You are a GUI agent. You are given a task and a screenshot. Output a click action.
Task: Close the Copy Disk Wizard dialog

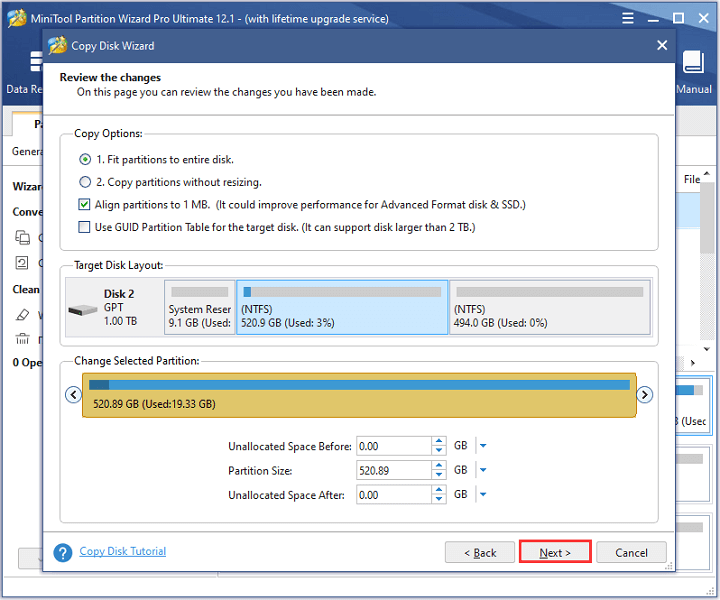(662, 45)
